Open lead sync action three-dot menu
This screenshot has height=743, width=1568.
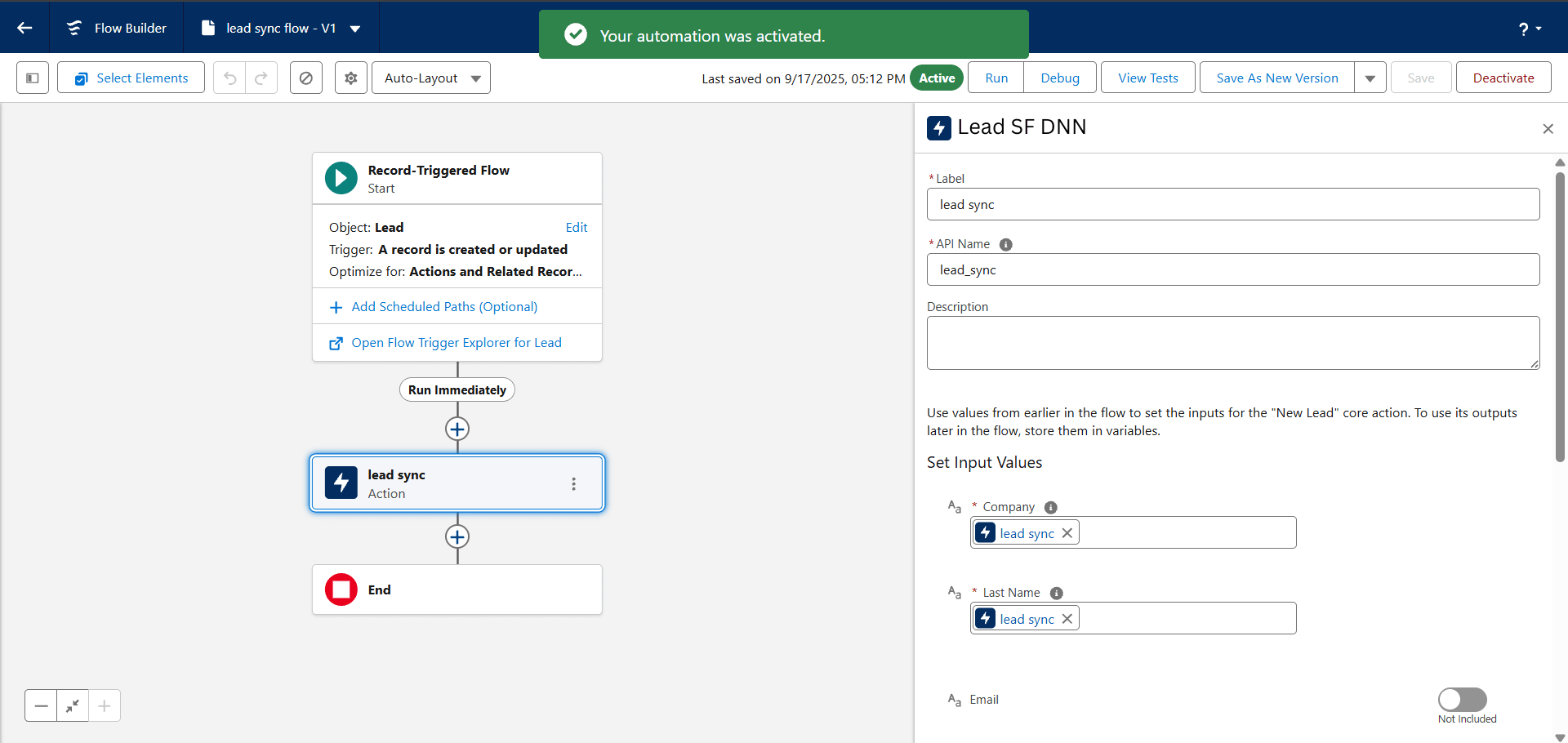(573, 484)
